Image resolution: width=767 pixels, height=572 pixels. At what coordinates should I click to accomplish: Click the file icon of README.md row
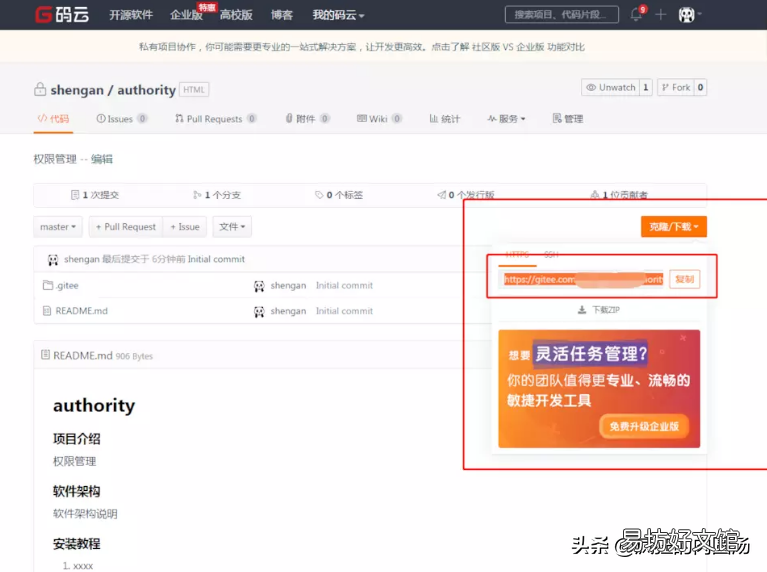click(47, 311)
